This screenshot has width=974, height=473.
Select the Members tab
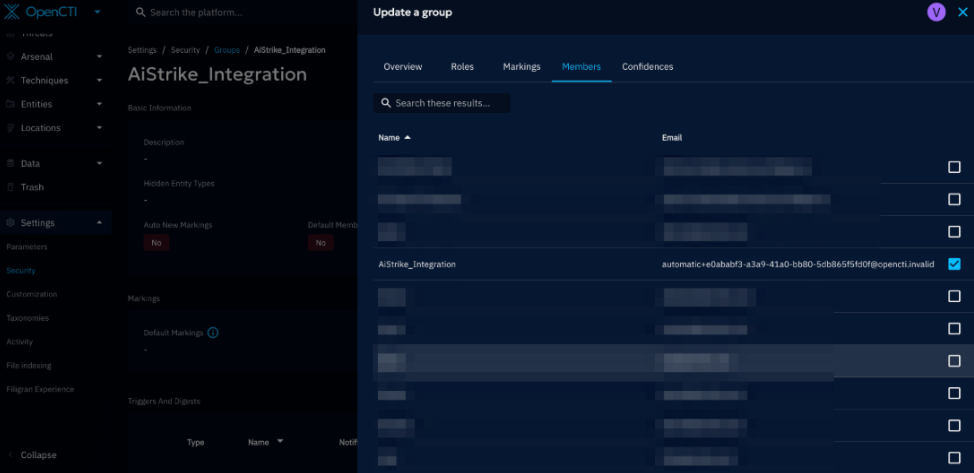point(581,67)
